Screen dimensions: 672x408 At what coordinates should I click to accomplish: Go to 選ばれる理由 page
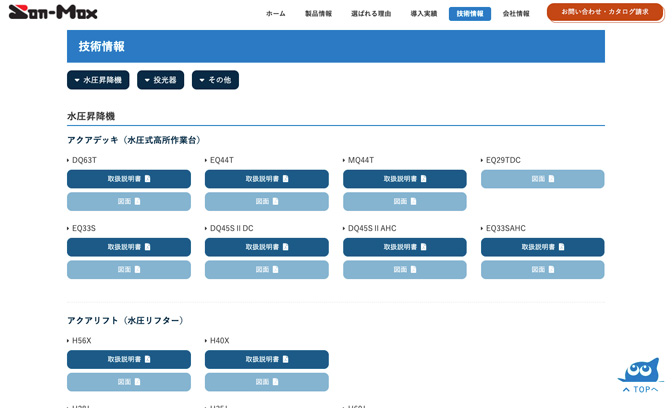click(371, 14)
